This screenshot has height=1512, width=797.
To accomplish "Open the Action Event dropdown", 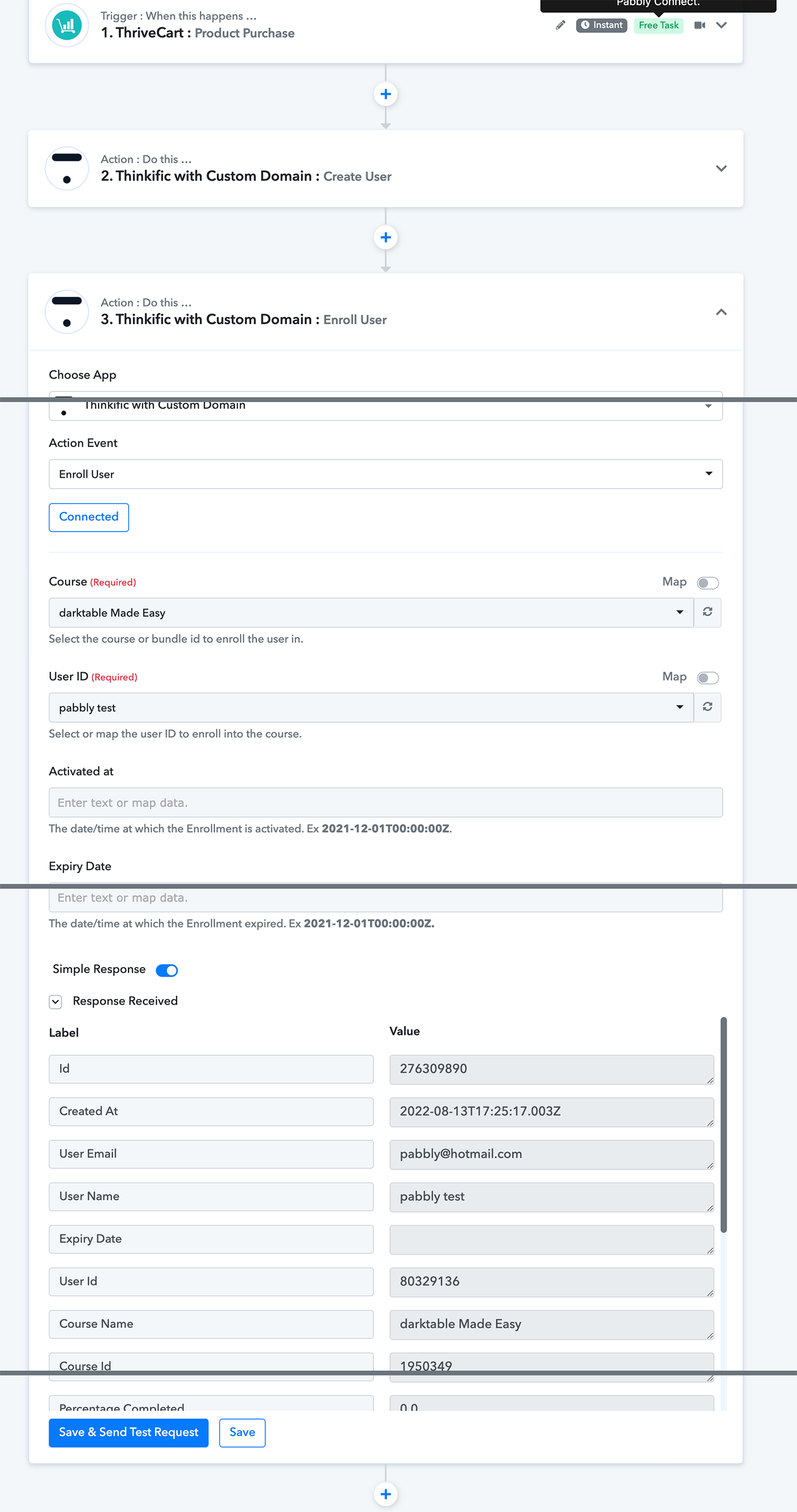I will point(385,474).
